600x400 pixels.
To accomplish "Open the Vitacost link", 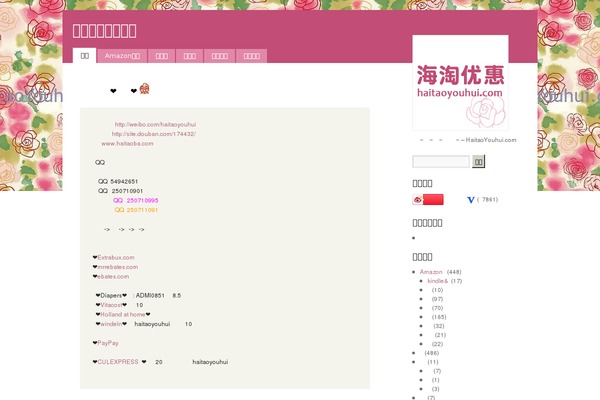I will point(111,305).
